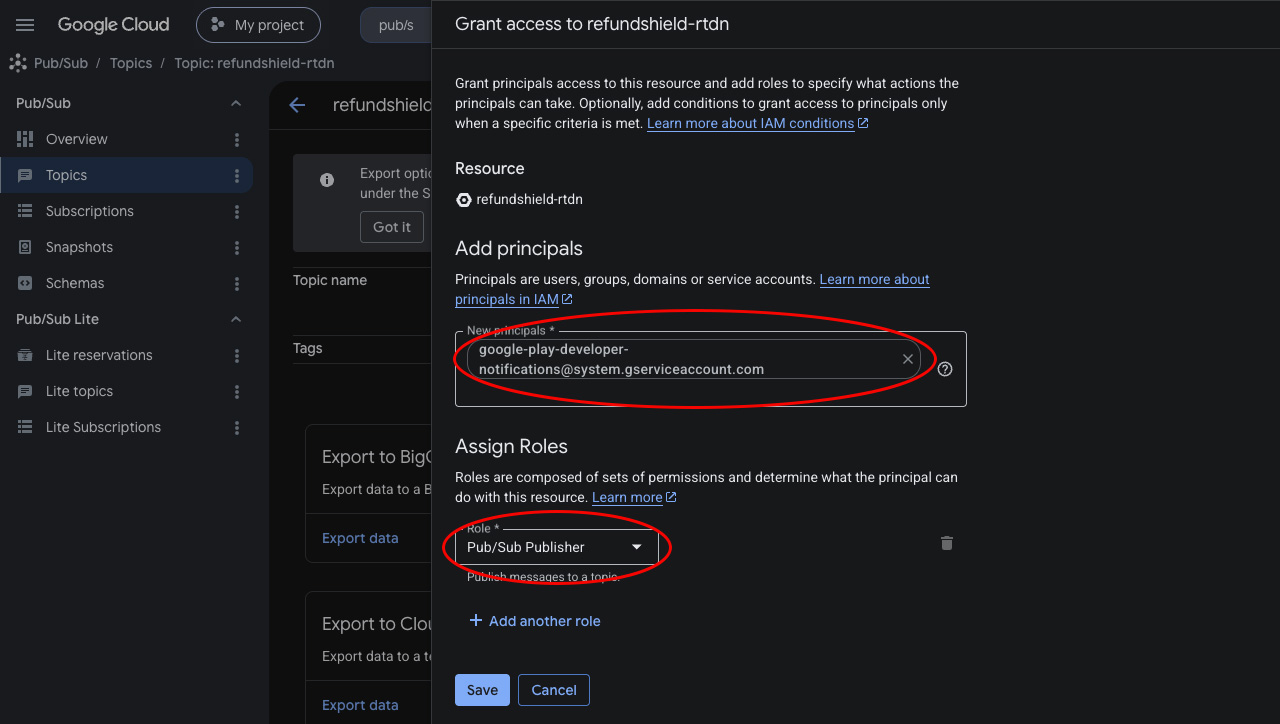
Task: Open more options for Schemas
Action: [x=237, y=283]
